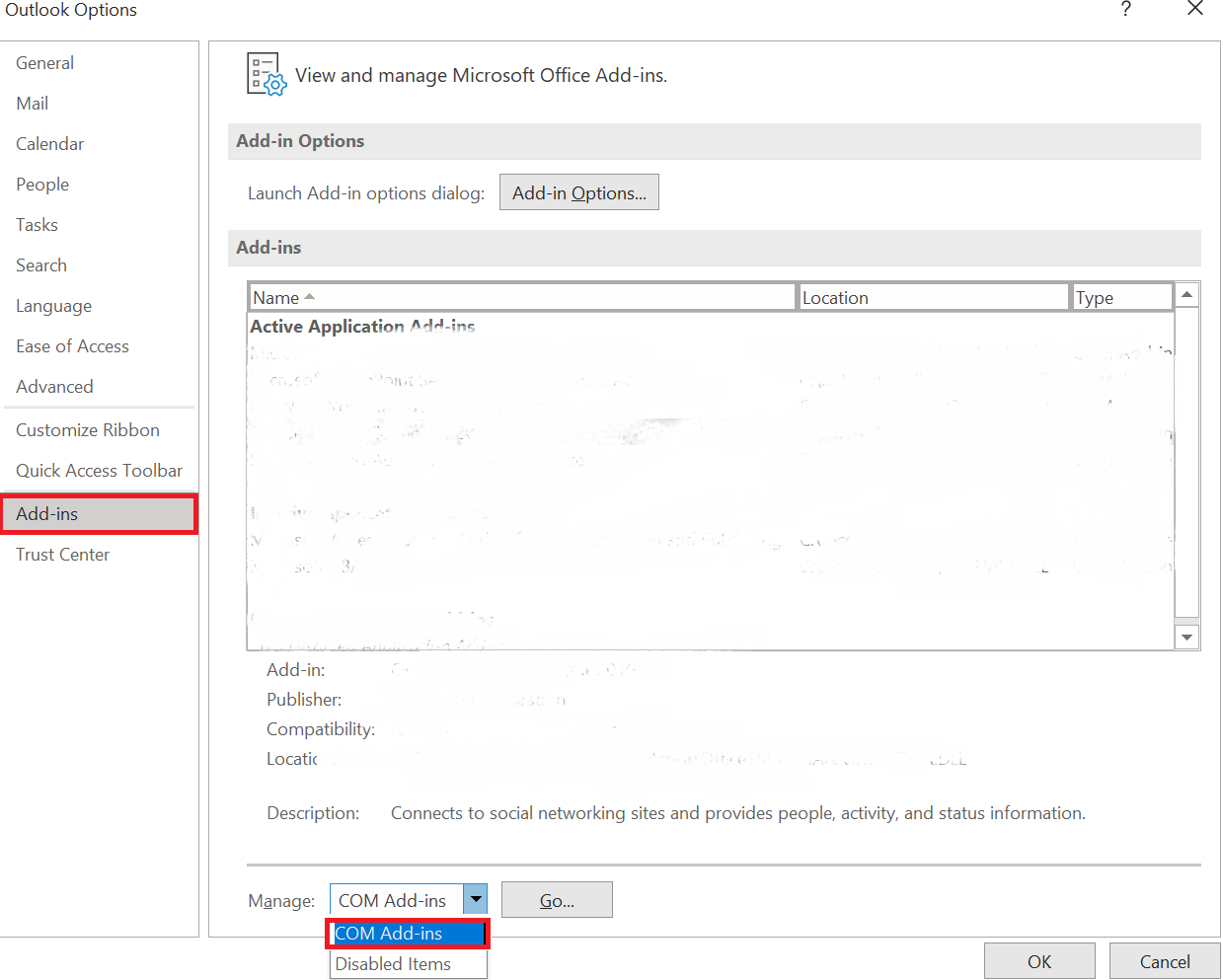Confirm with the OK button

click(x=1039, y=961)
